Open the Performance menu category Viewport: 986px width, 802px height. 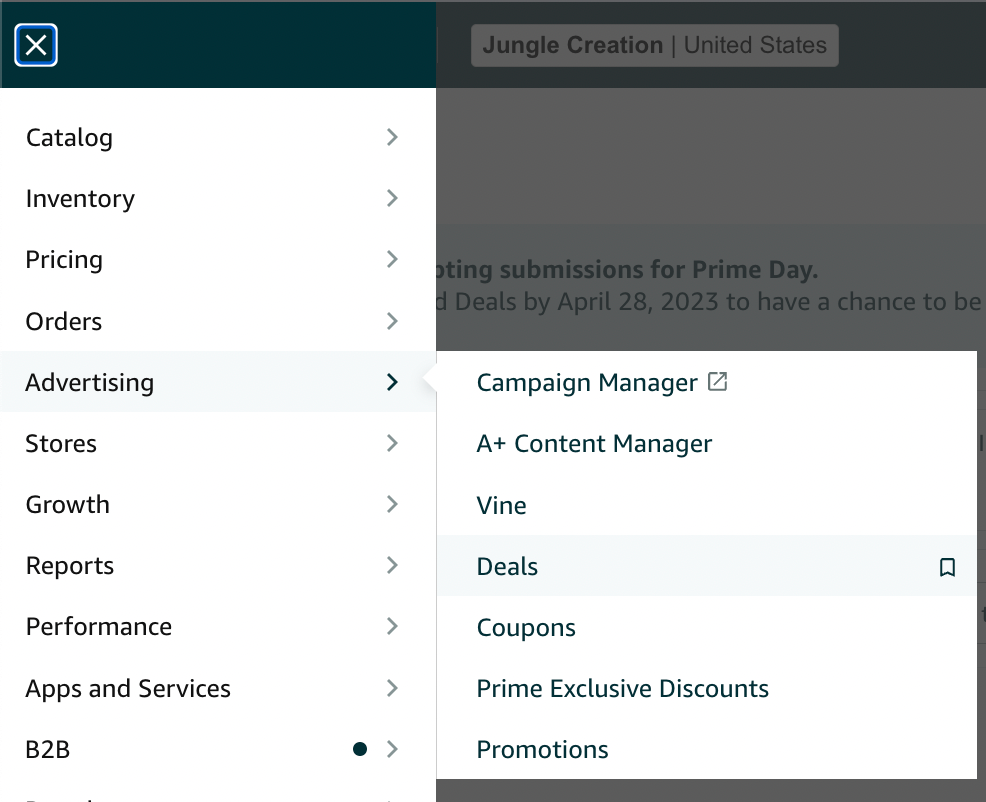click(x=218, y=627)
